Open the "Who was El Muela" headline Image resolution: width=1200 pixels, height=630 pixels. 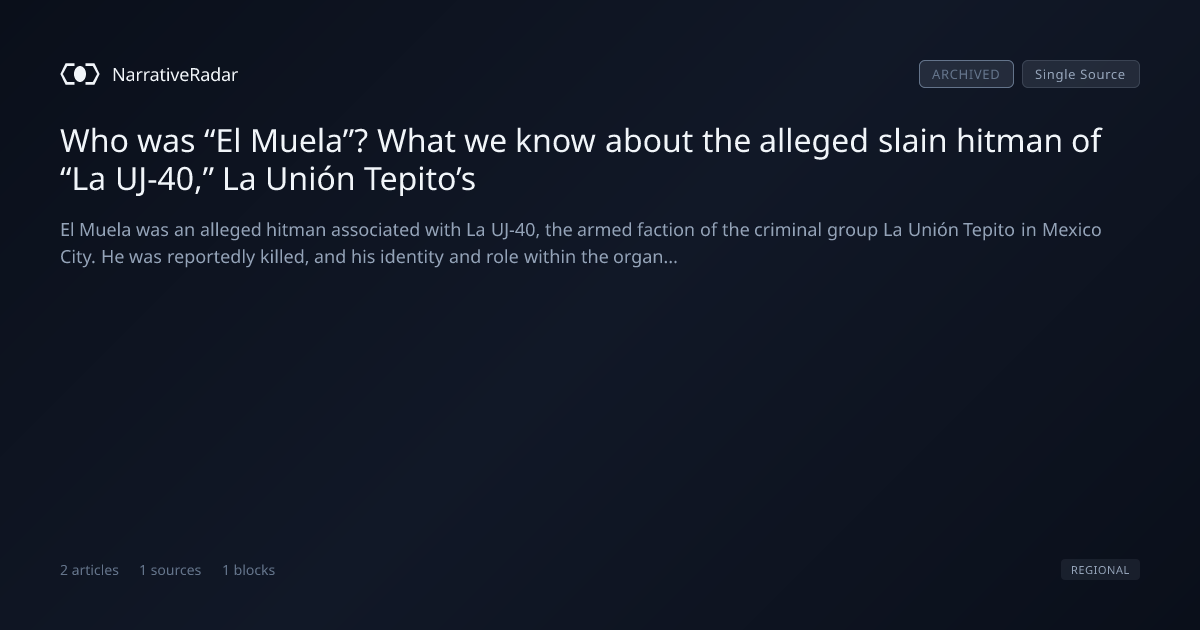(581, 160)
